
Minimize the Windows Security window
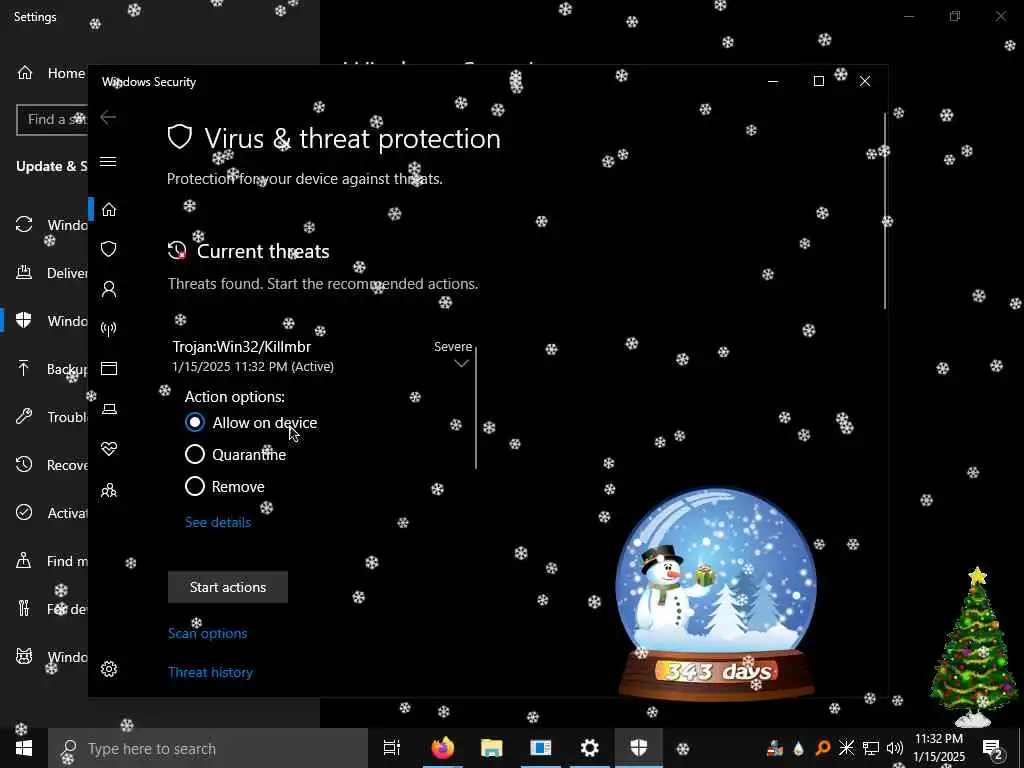click(x=773, y=81)
